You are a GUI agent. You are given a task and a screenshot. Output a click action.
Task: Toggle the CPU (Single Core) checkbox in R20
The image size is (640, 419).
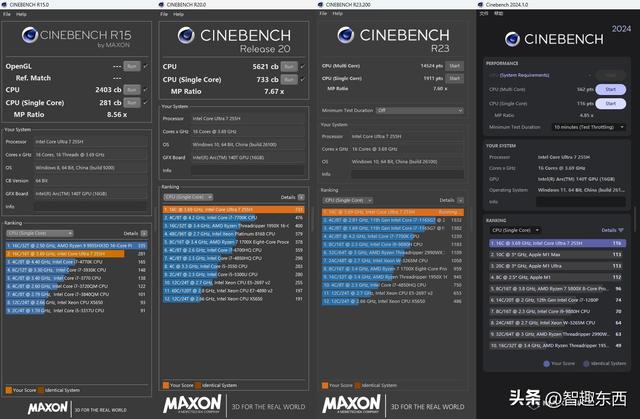coord(302,80)
